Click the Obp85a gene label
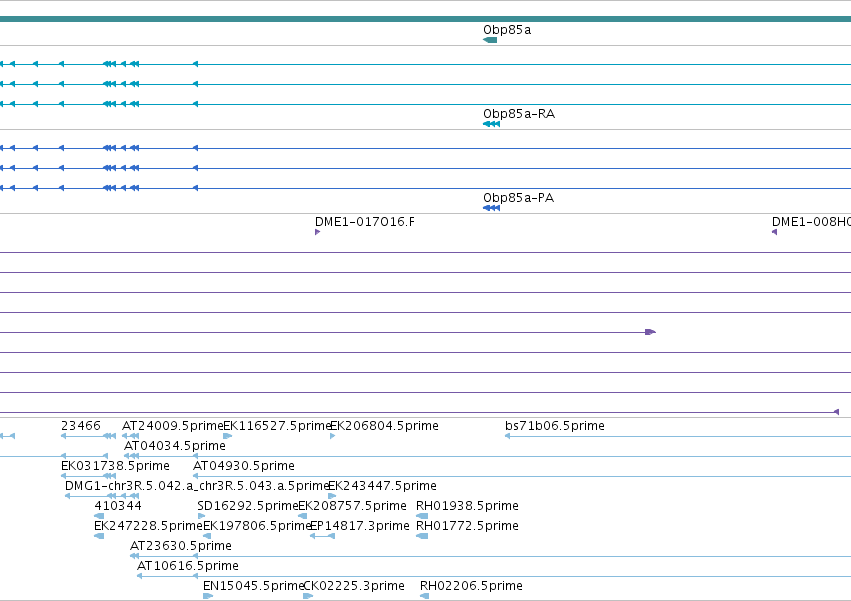This screenshot has height=601, width=851. pos(507,30)
